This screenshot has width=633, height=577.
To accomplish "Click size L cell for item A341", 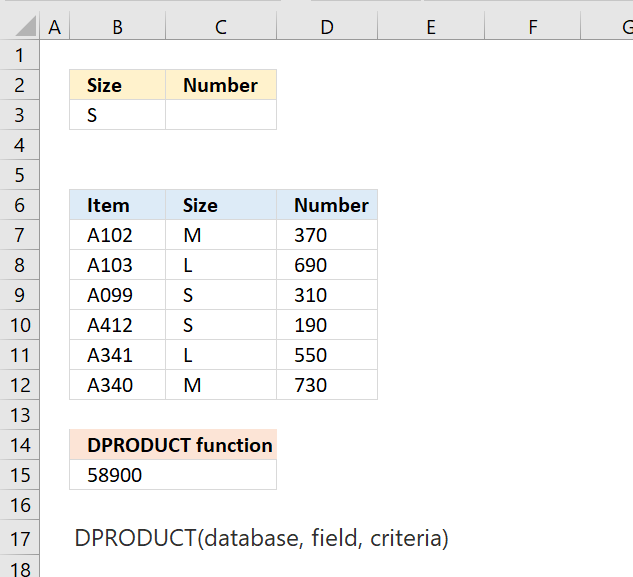I will click(x=221, y=355).
